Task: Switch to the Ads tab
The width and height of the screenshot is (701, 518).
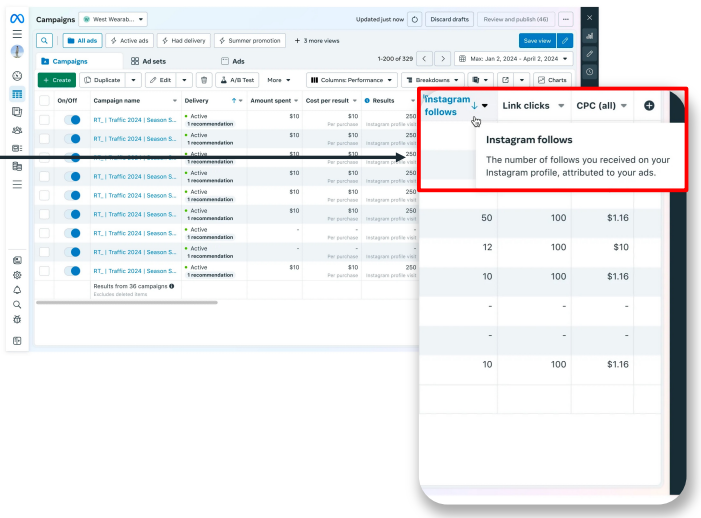Action: (233, 61)
